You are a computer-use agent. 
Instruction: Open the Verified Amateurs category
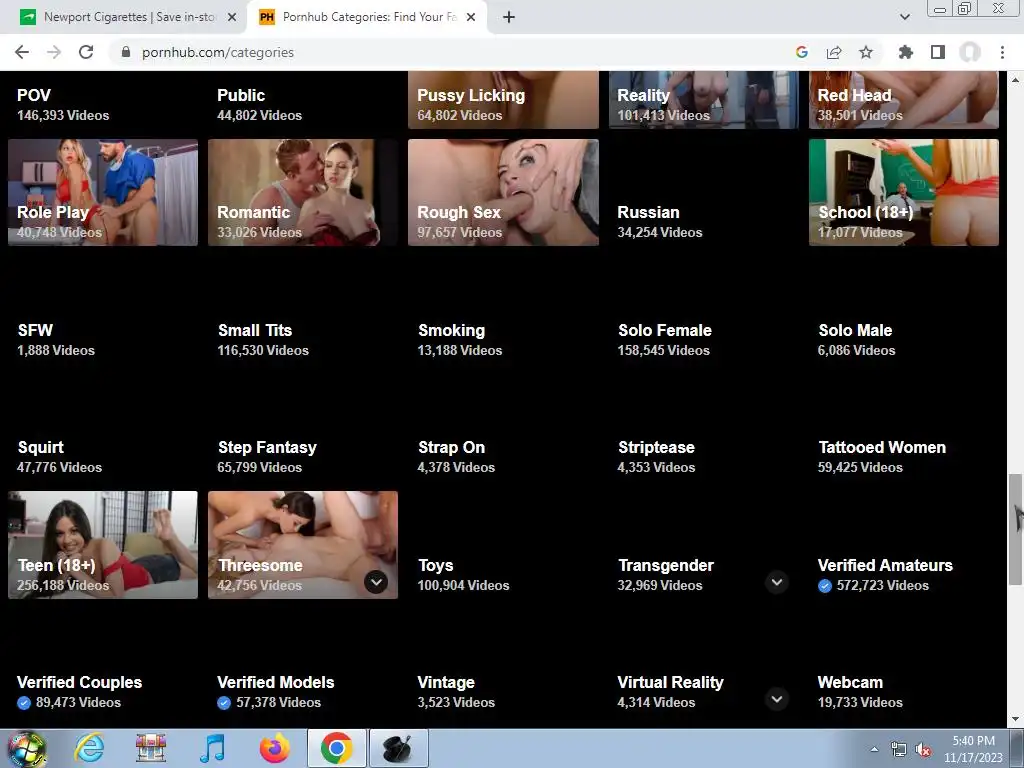885,566
